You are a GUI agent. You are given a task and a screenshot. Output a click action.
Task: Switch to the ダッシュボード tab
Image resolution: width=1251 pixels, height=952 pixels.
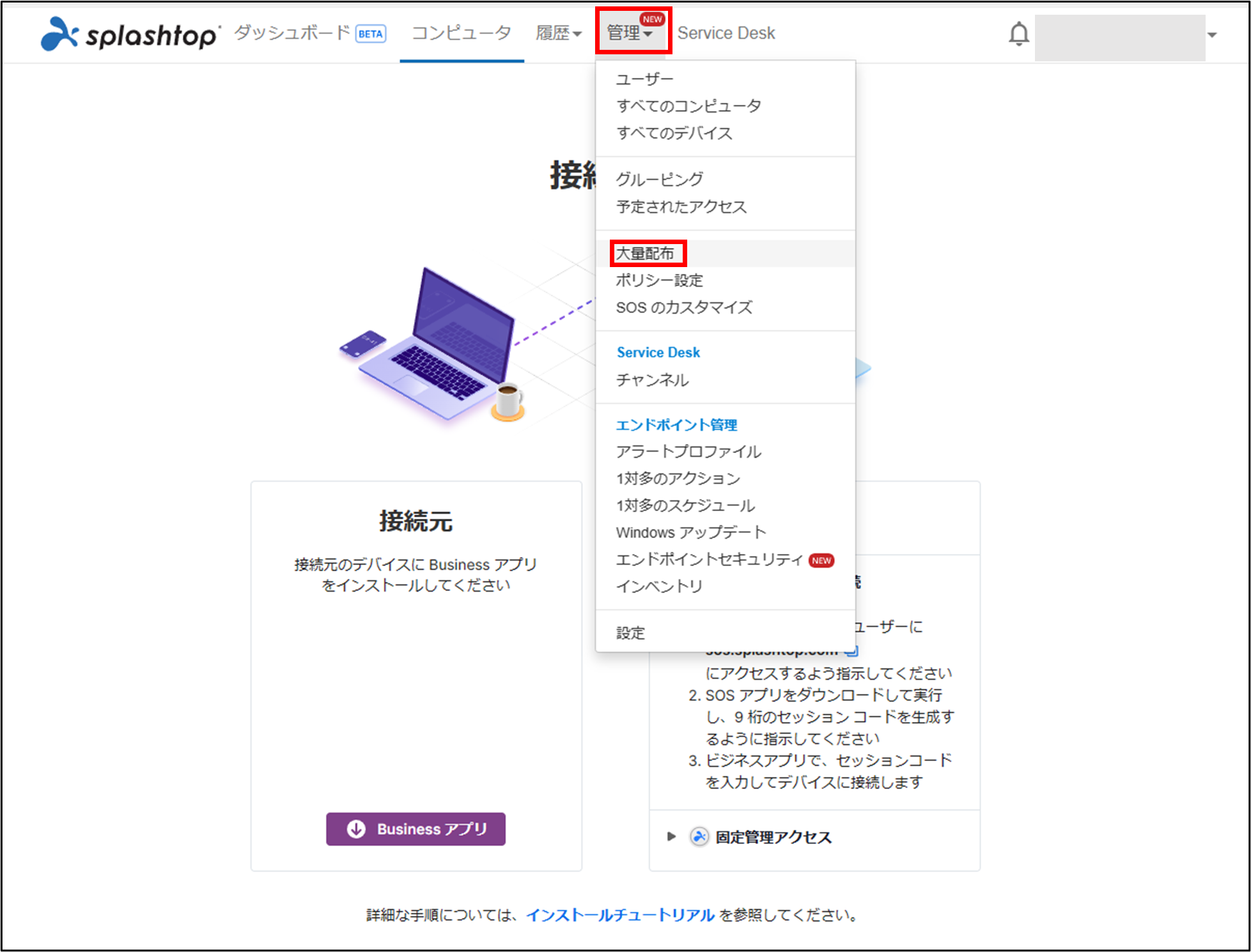(292, 33)
